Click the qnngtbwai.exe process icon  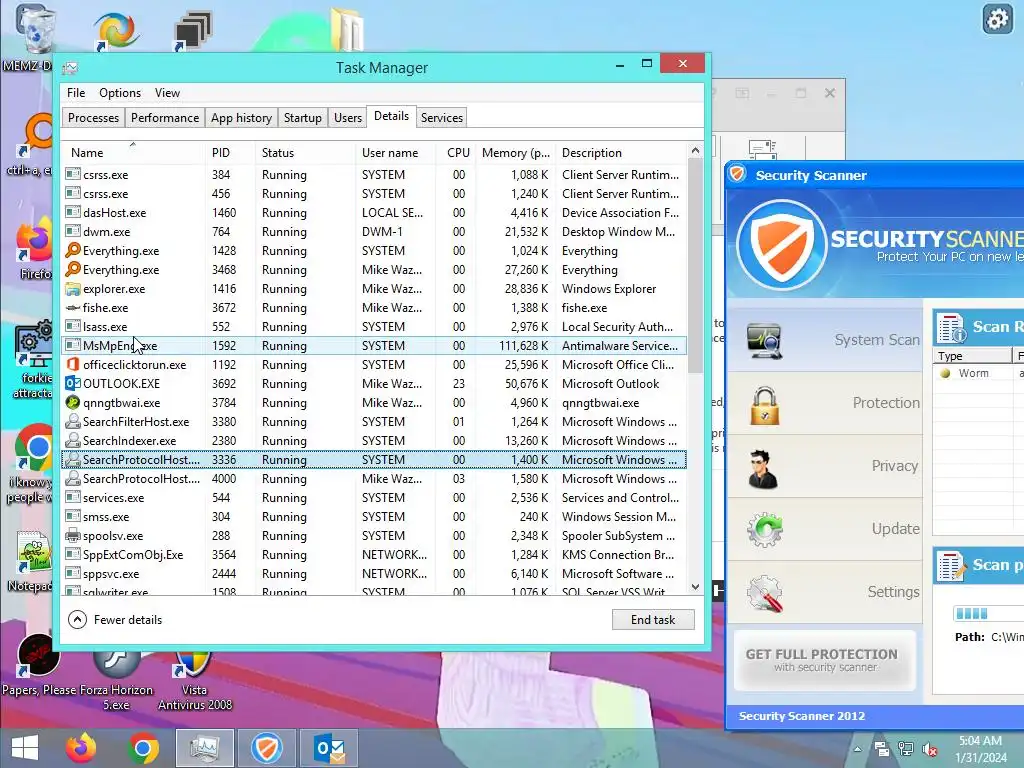click(x=73, y=402)
